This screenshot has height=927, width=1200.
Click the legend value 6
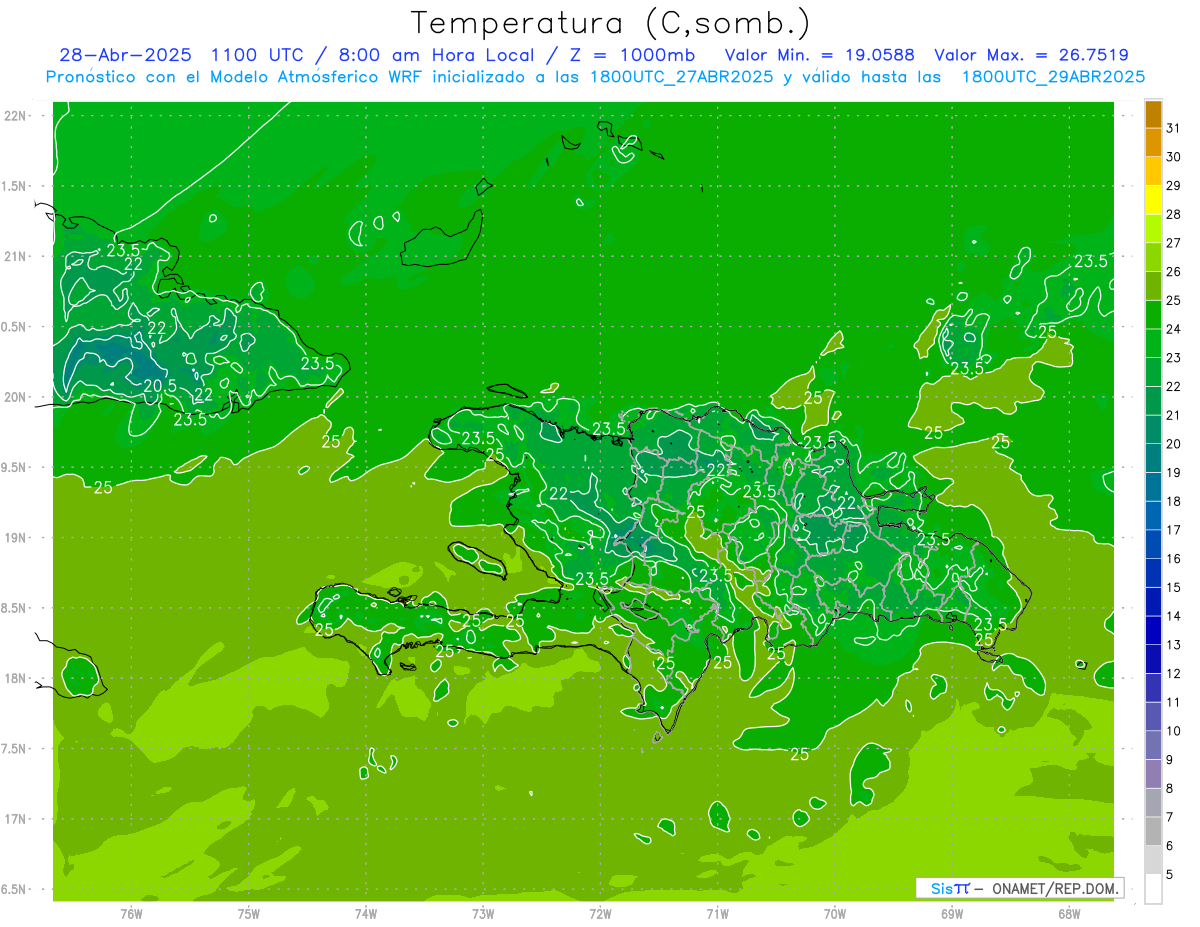1170,846
